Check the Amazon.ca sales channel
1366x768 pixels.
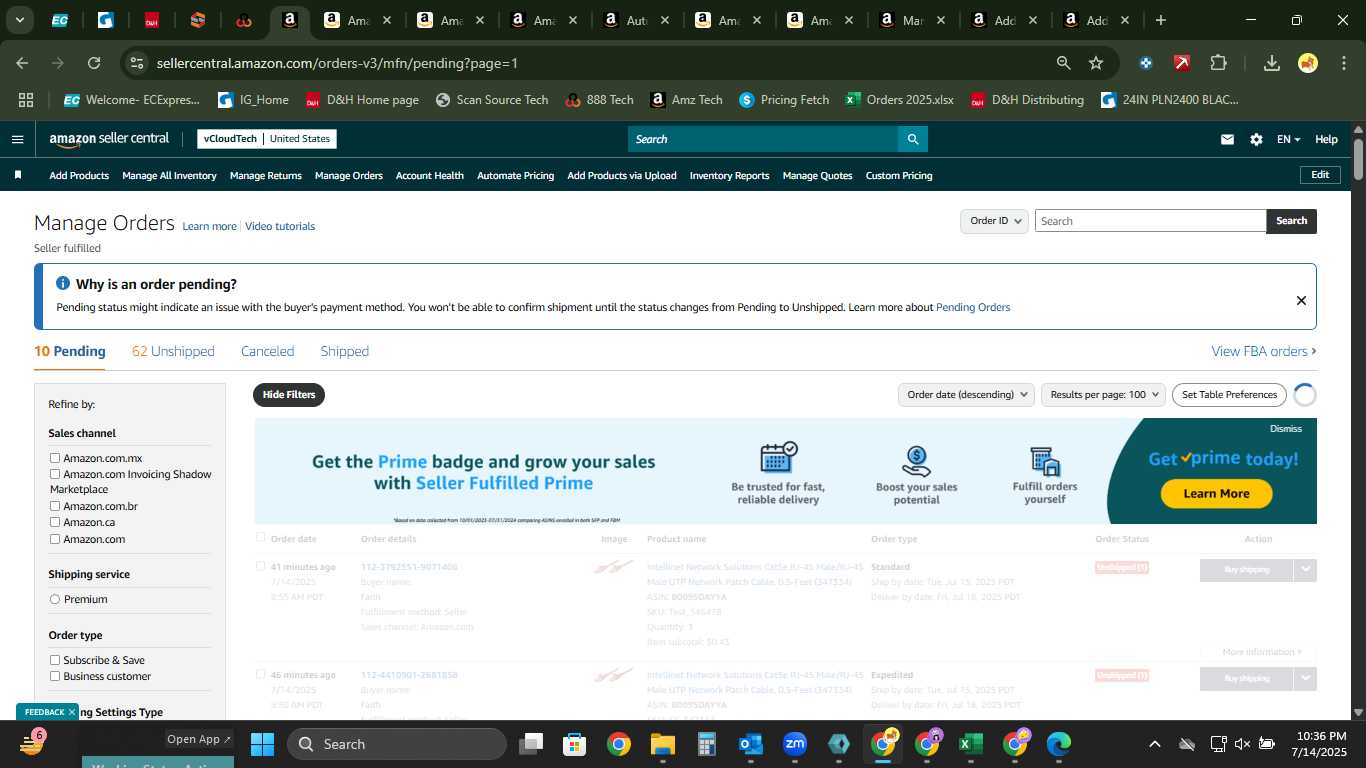pos(55,522)
